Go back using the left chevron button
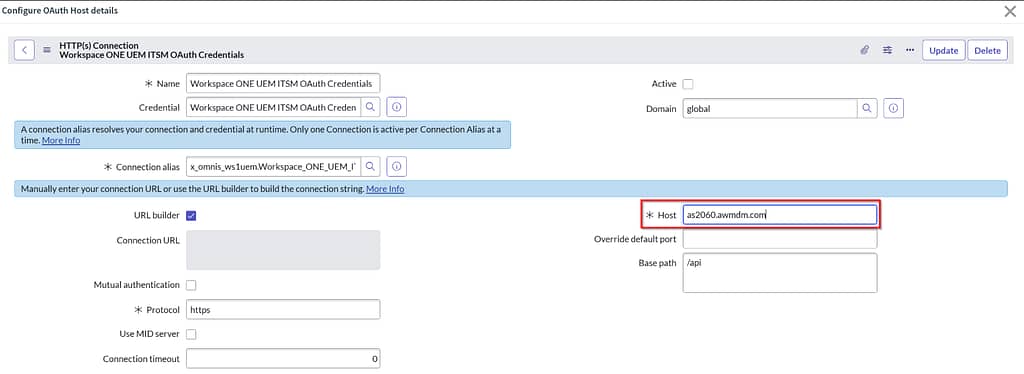1024x374 pixels. pyautogui.click(x=24, y=50)
